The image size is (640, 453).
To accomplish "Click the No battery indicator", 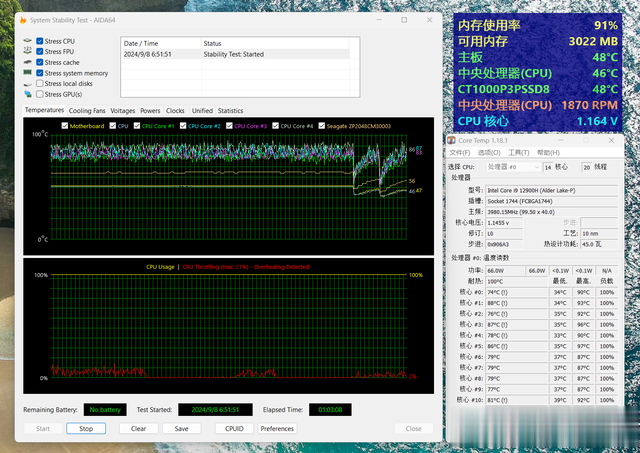I will [105, 410].
